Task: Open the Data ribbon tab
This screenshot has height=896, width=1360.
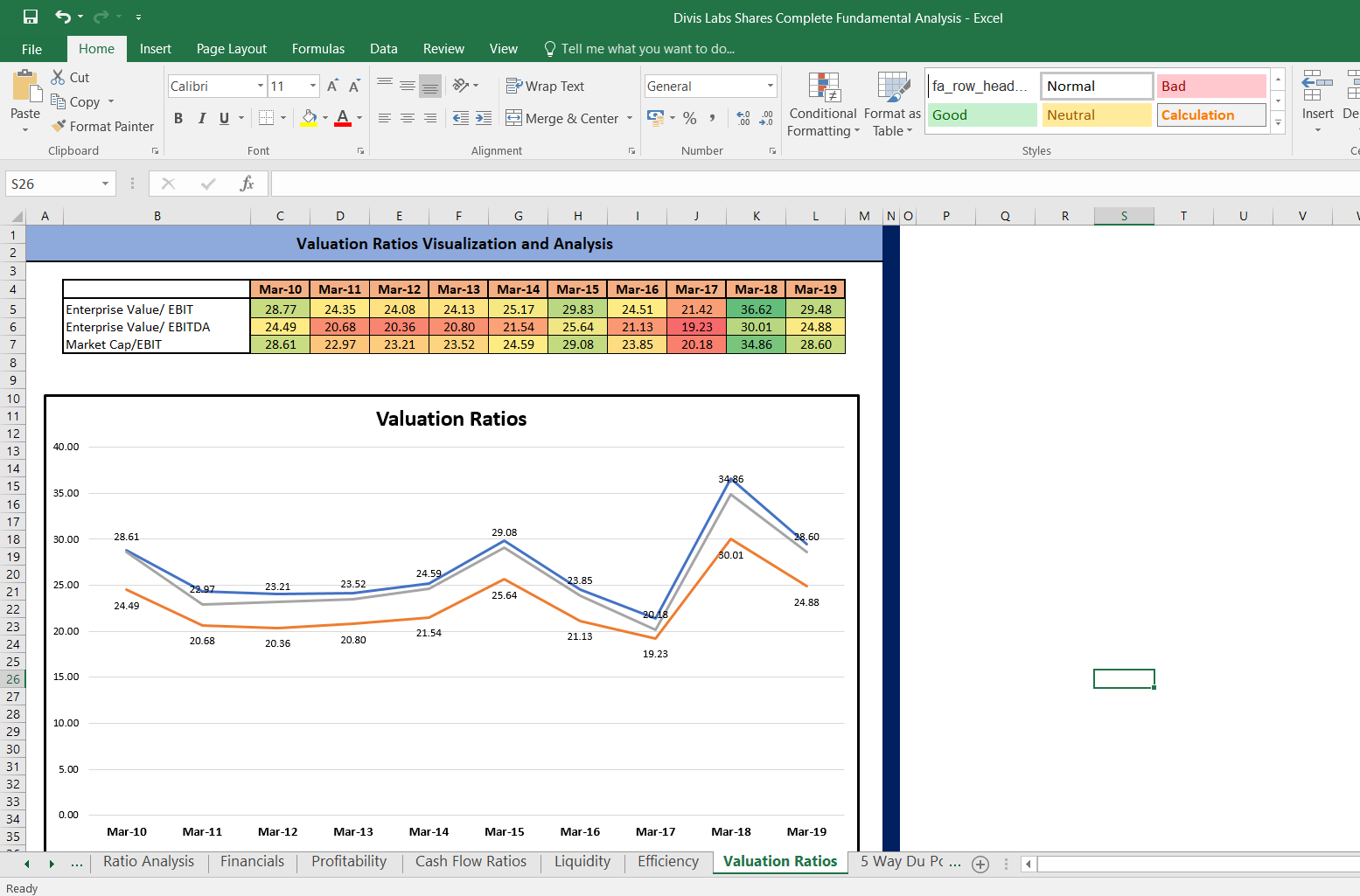Action: 384,49
